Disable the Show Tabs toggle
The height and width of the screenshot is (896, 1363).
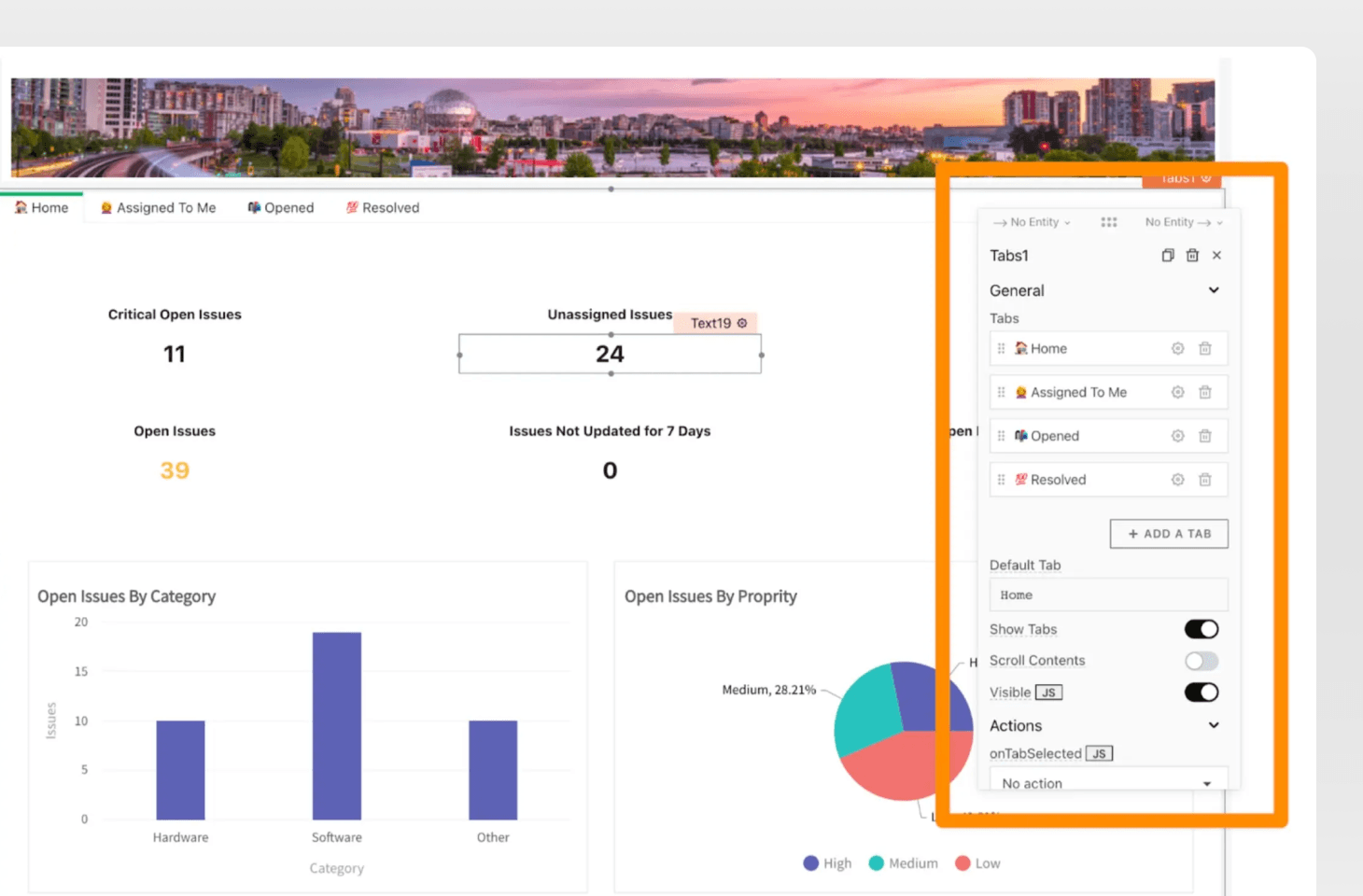click(x=1201, y=630)
